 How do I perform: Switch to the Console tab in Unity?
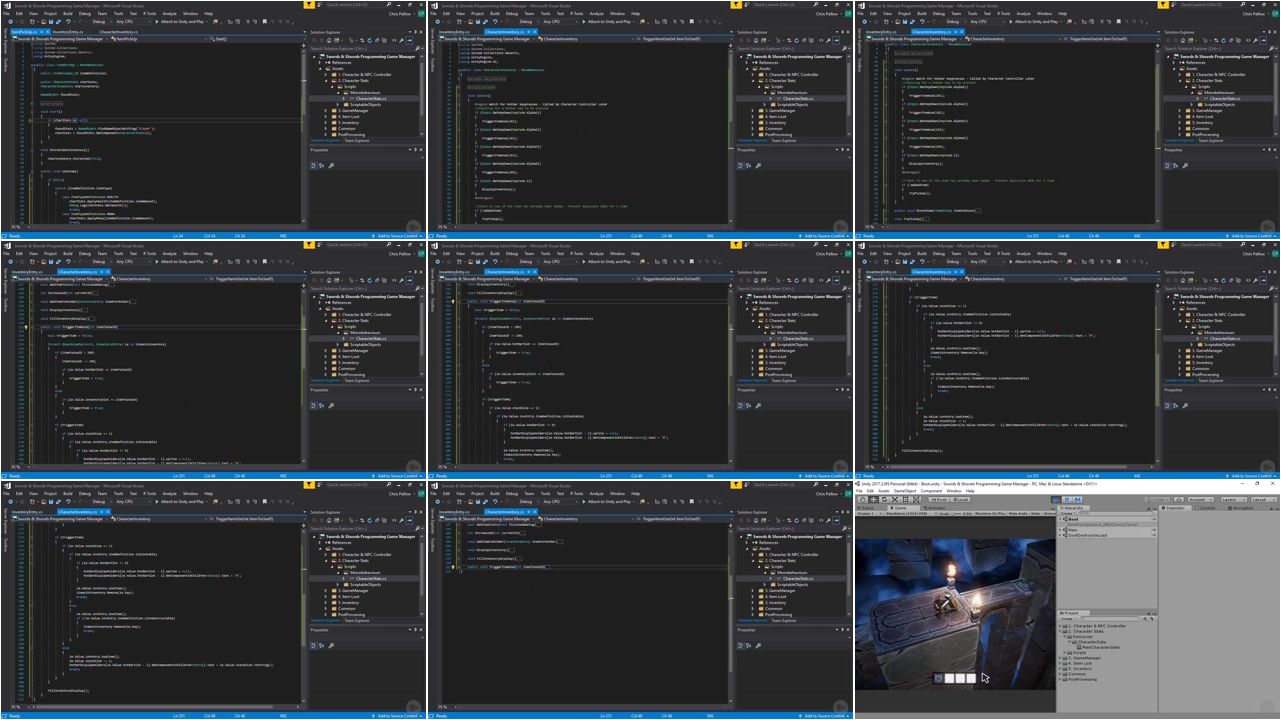coord(1207,508)
